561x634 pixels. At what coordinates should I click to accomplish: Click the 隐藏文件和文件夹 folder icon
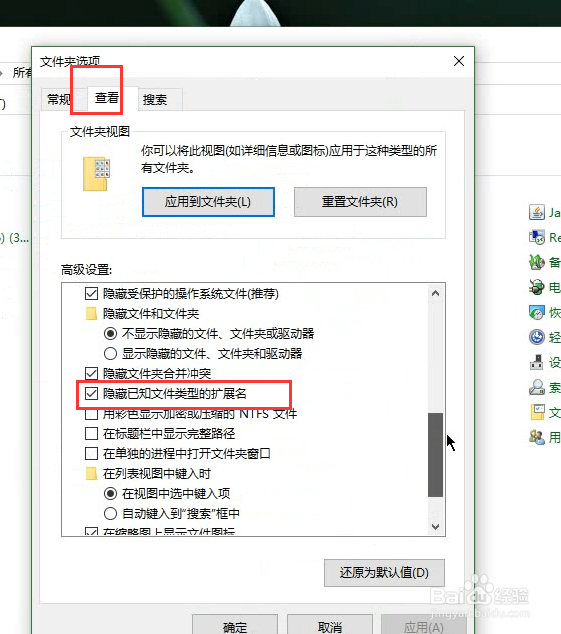tap(91, 313)
